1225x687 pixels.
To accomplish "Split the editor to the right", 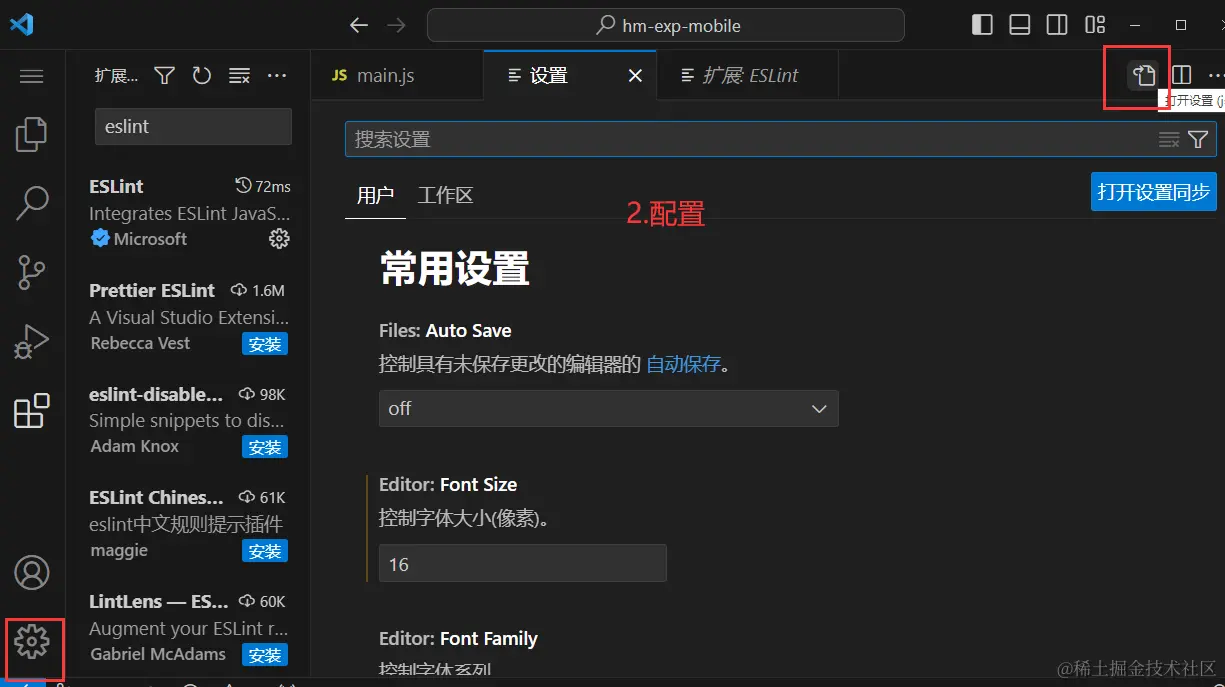I will [x=1182, y=75].
